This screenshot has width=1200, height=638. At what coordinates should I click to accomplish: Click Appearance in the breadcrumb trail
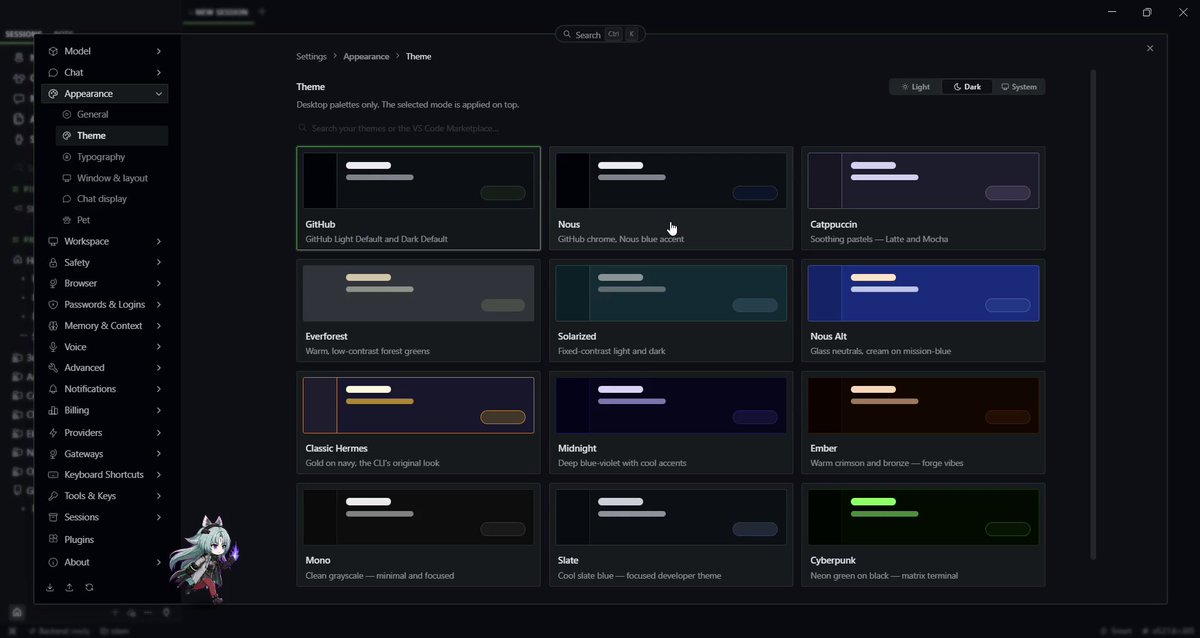(x=366, y=57)
